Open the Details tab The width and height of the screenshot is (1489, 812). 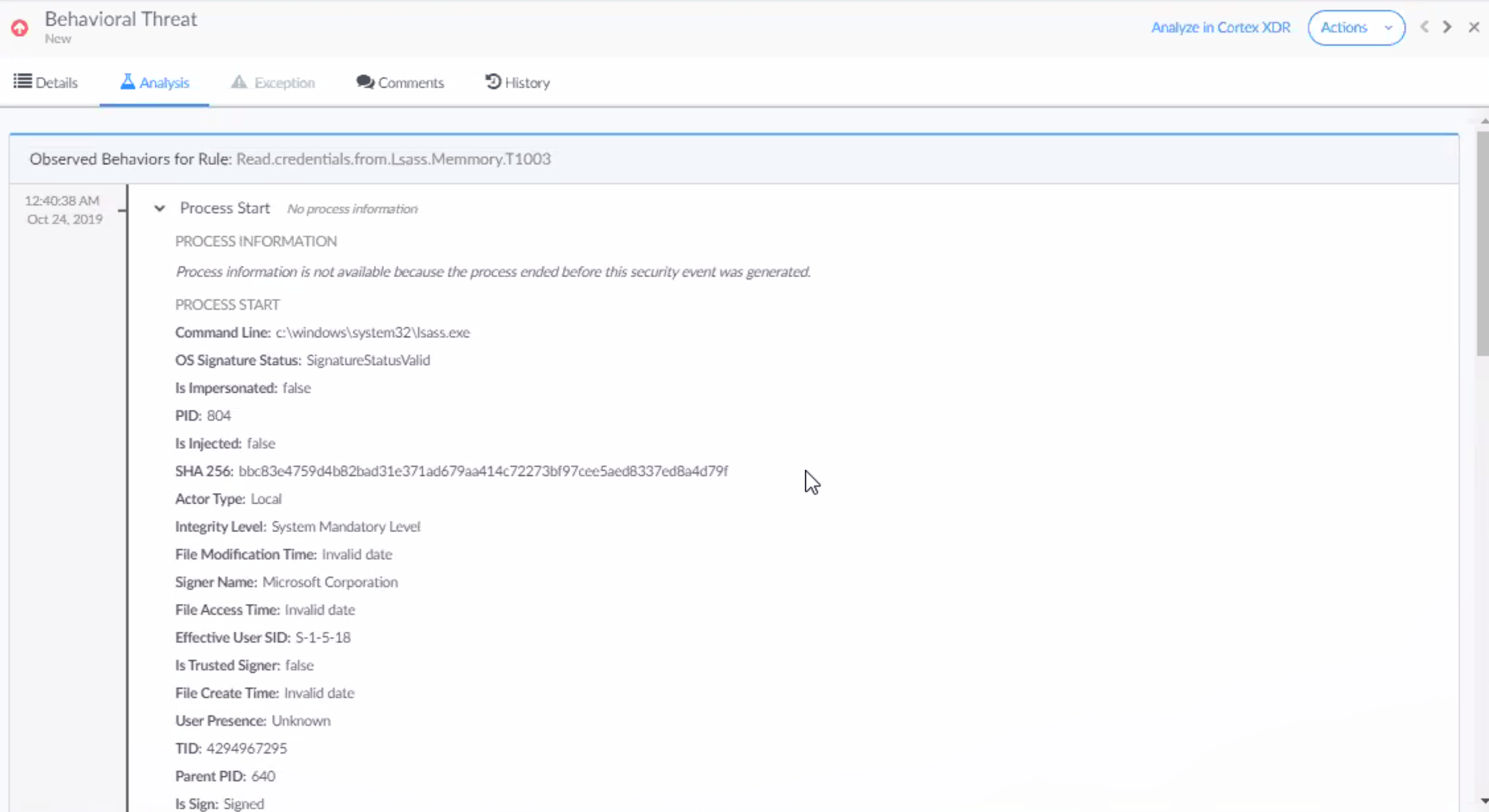point(46,82)
